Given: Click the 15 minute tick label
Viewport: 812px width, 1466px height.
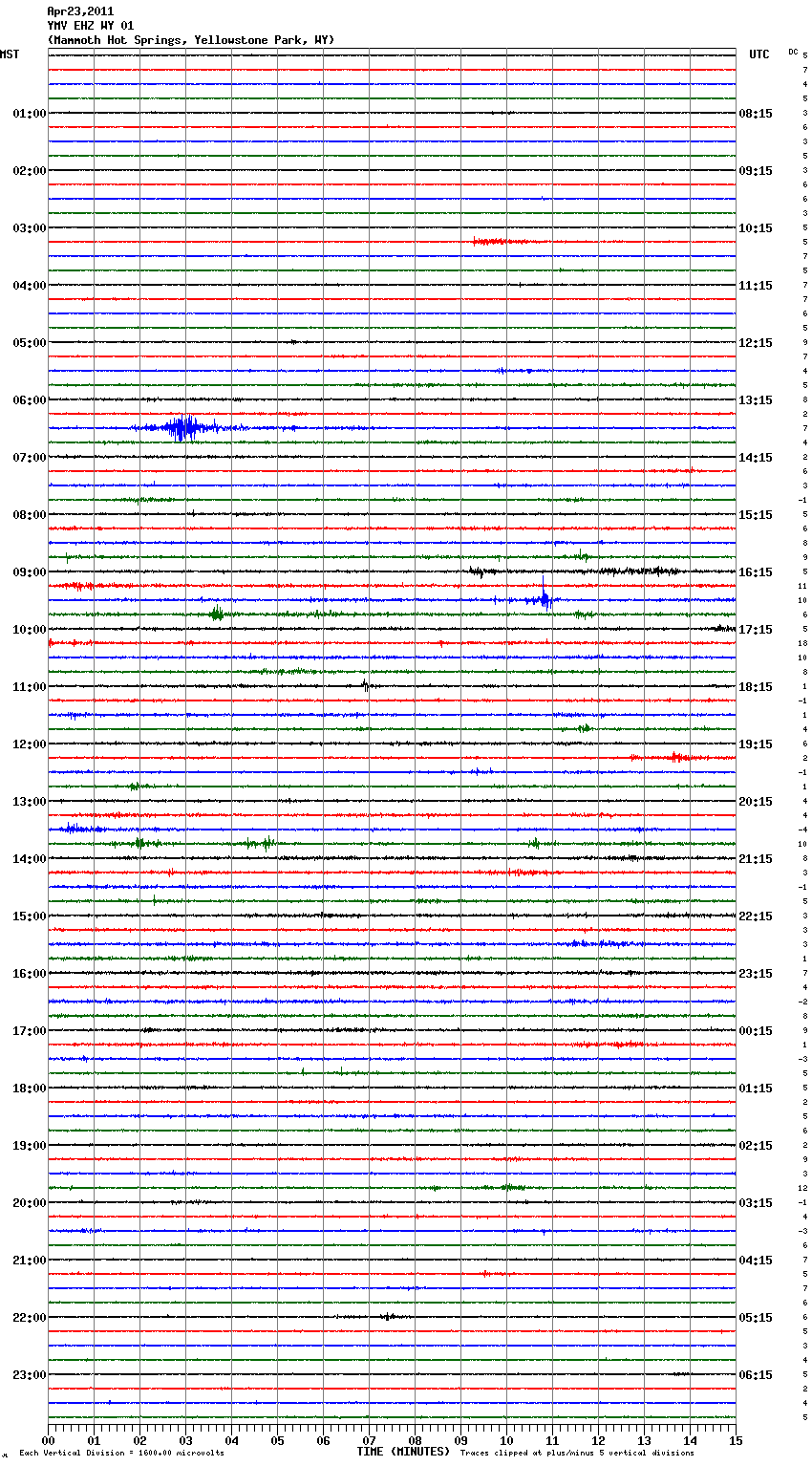Looking at the screenshot, I should pyautogui.click(x=736, y=1440).
